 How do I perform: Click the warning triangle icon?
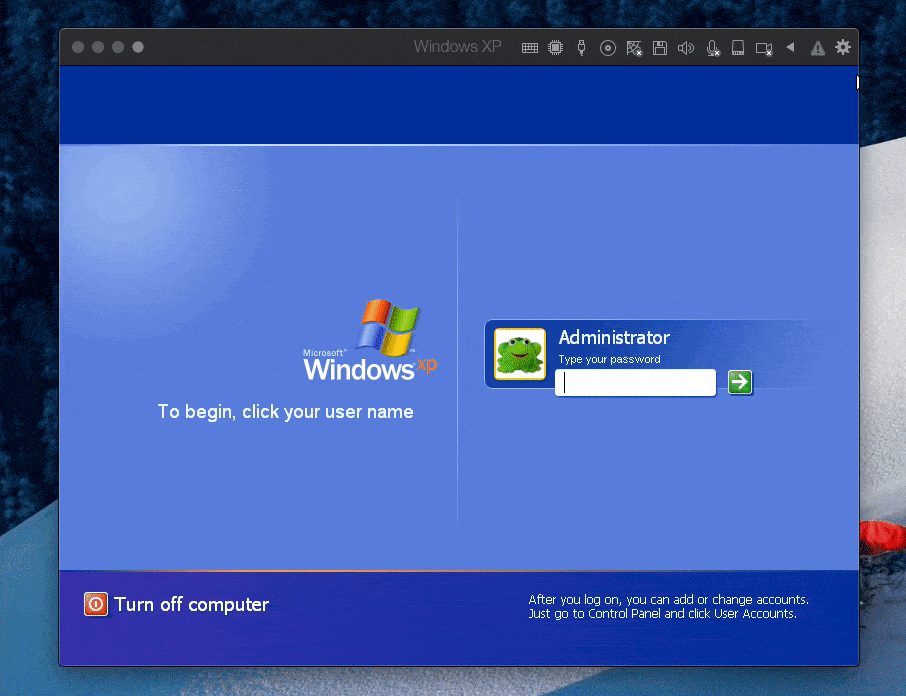(818, 48)
